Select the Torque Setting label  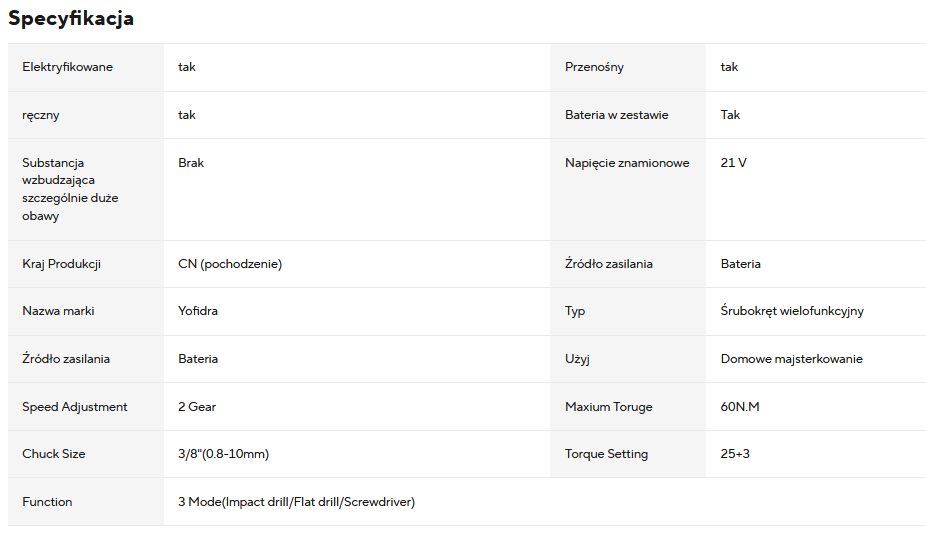[607, 454]
